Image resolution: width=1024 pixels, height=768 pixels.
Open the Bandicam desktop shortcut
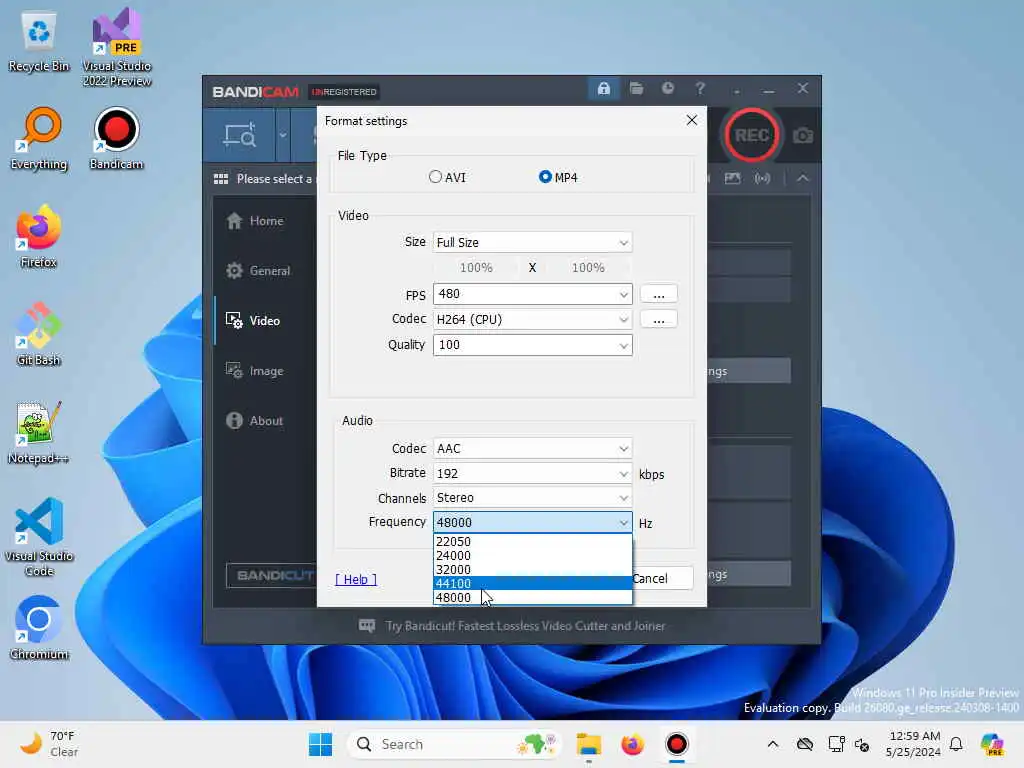coord(116,138)
